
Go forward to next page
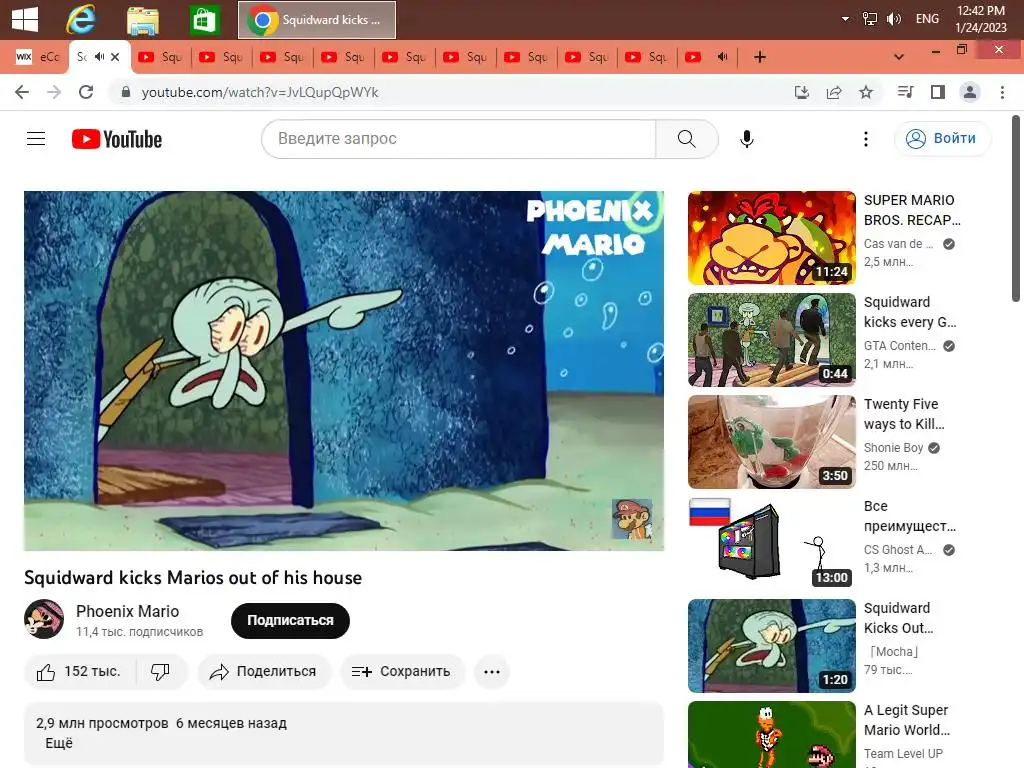pyautogui.click(x=54, y=92)
